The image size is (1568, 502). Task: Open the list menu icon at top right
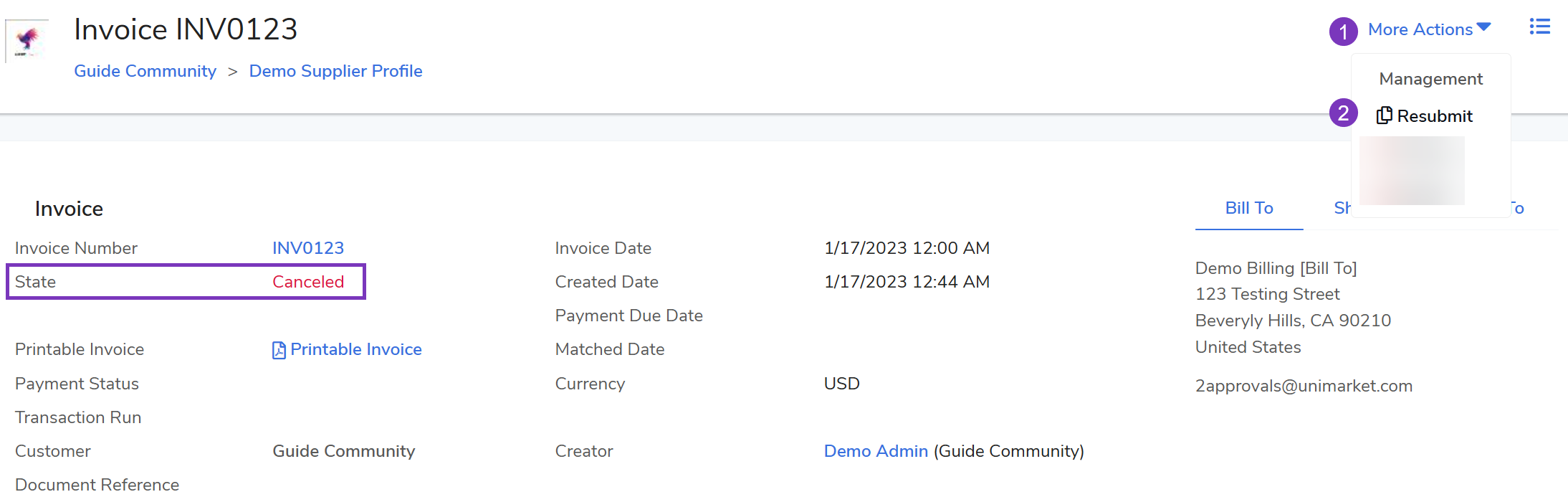tap(1539, 27)
